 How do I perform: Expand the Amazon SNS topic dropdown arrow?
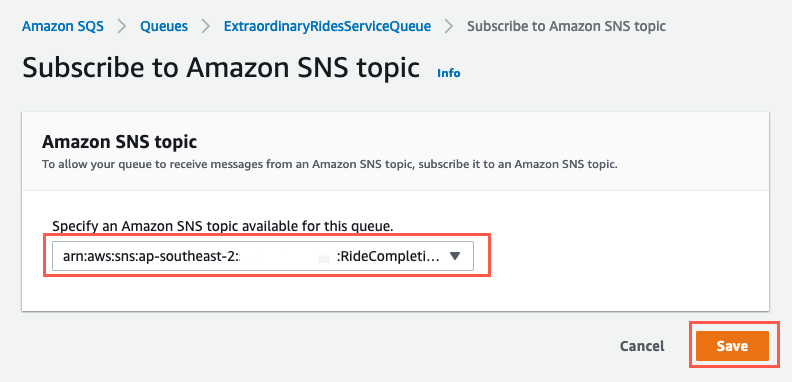(x=454, y=256)
